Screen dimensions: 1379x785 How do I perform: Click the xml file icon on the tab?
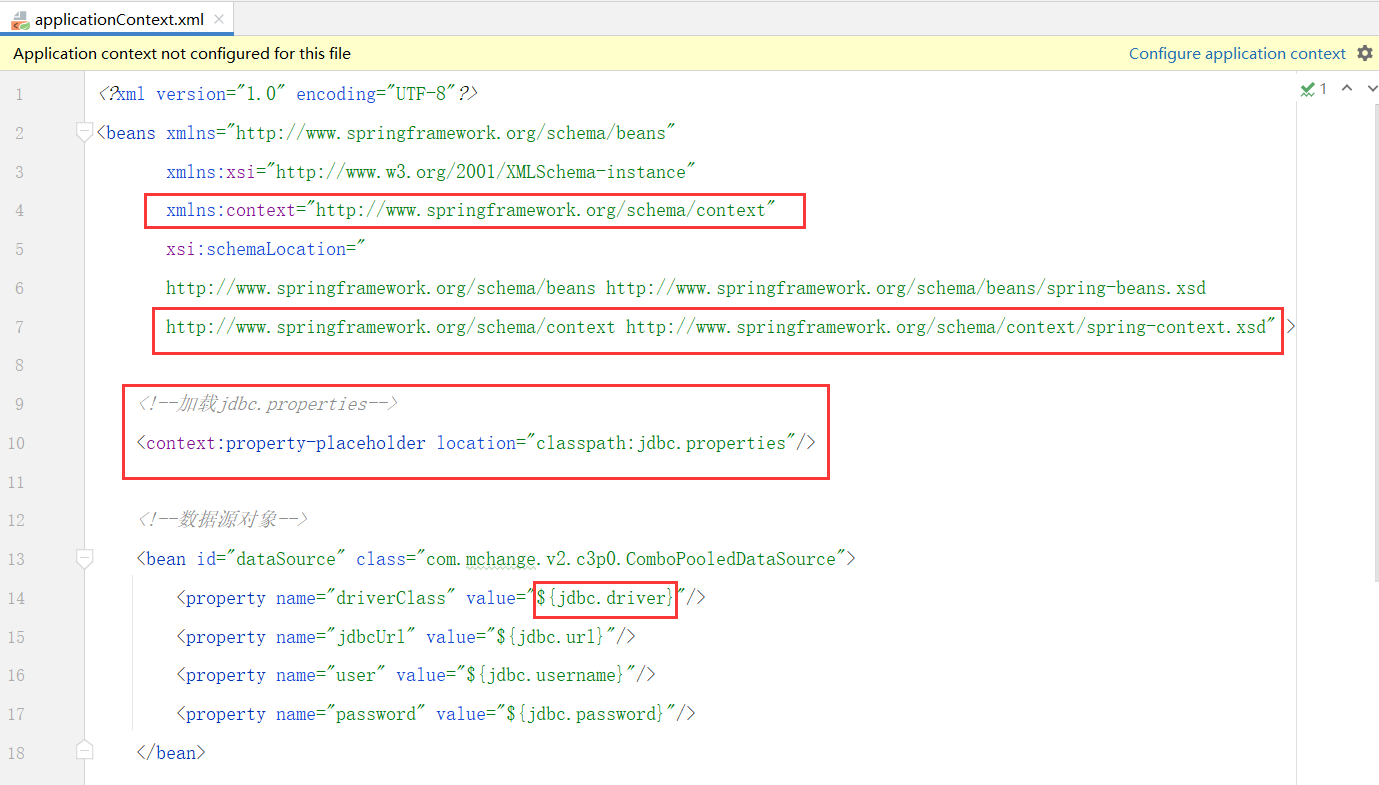[x=19, y=20]
